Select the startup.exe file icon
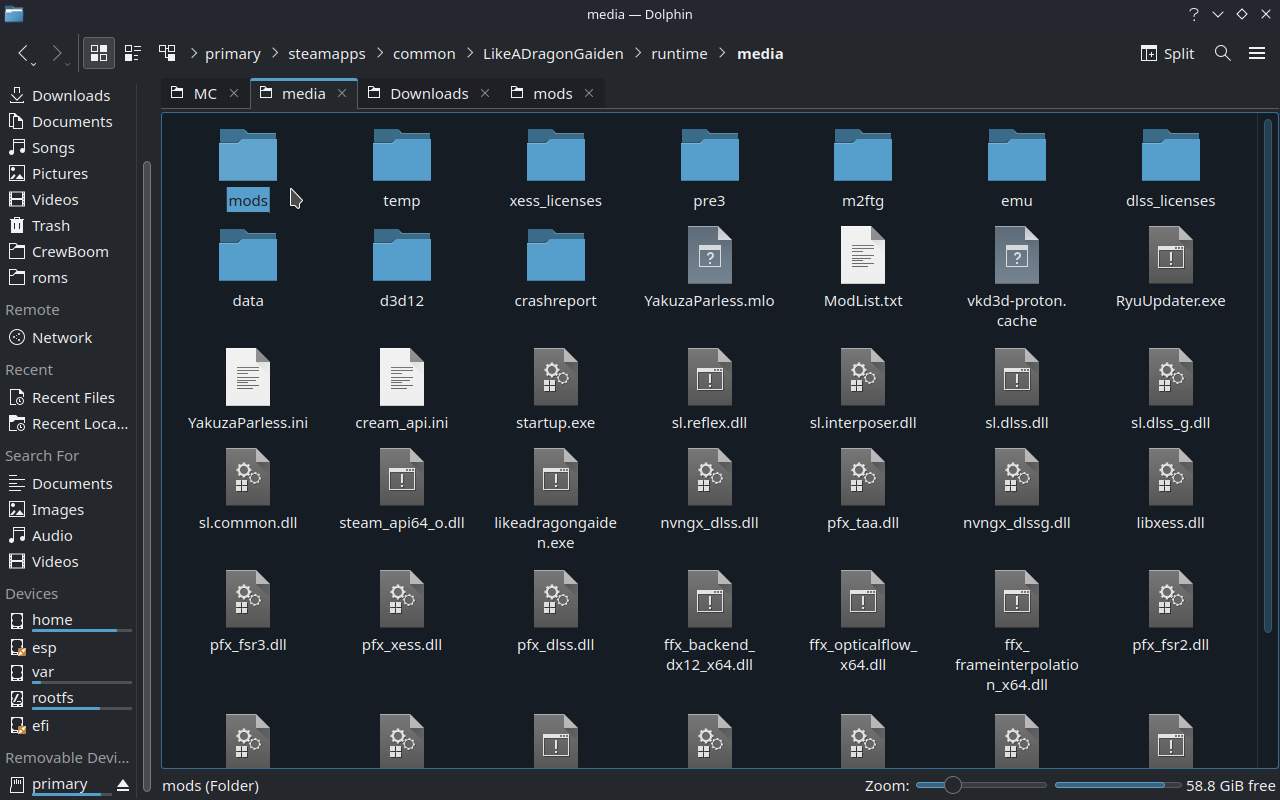The width and height of the screenshot is (1280, 800). point(556,377)
